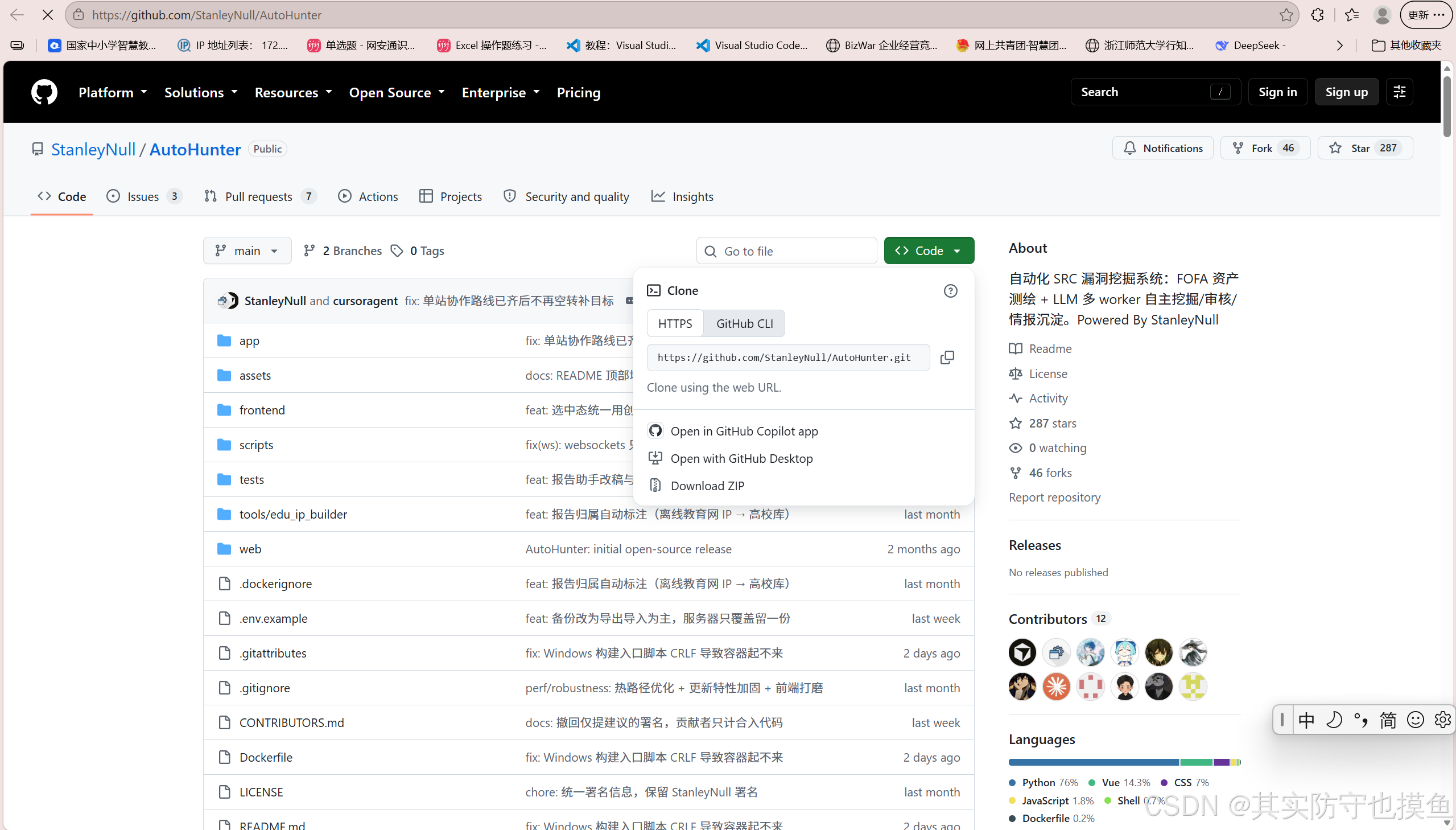Open browser extensions puzzle icon

click(1317, 15)
